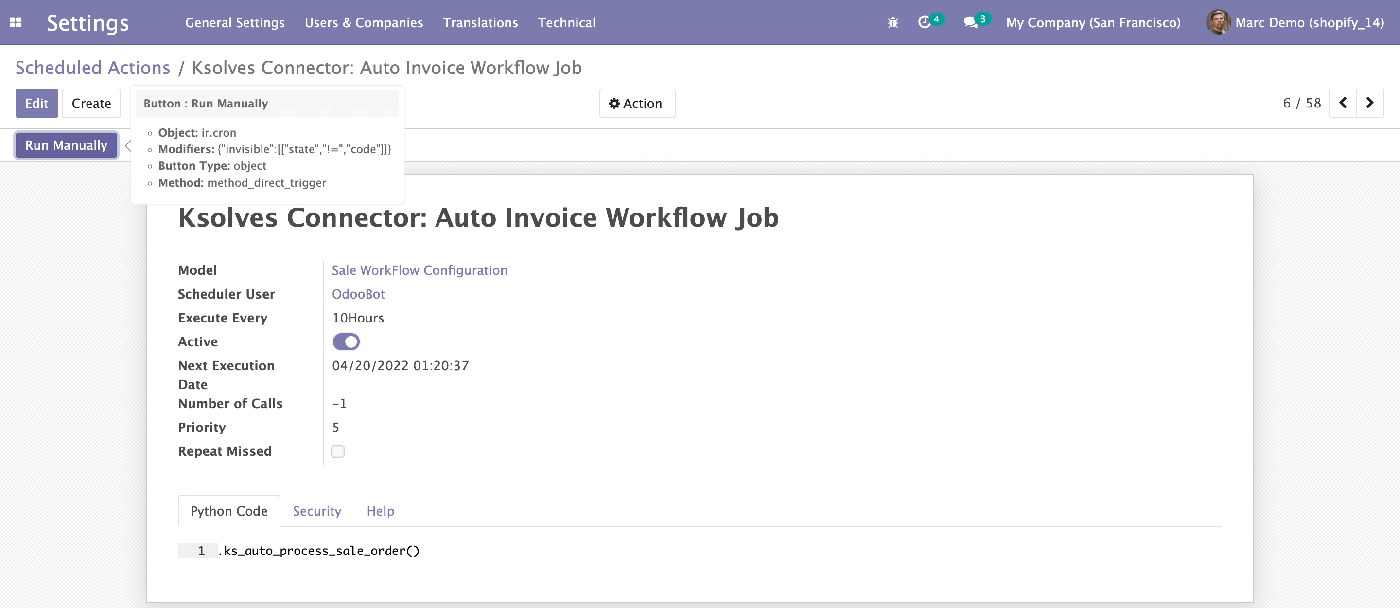
Task: Switch to the Python Code tab
Action: 229,511
